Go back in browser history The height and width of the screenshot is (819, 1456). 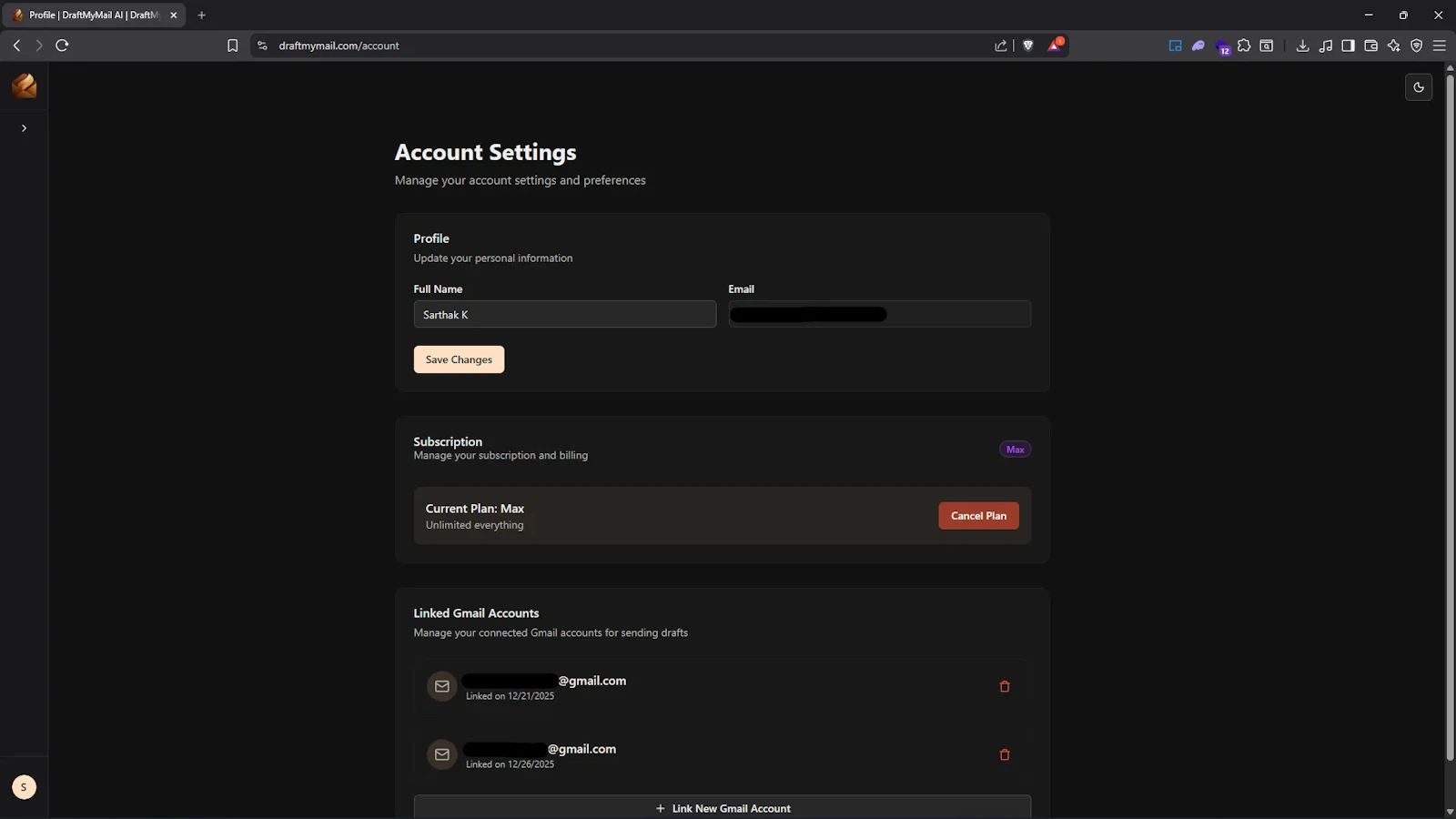(x=16, y=45)
